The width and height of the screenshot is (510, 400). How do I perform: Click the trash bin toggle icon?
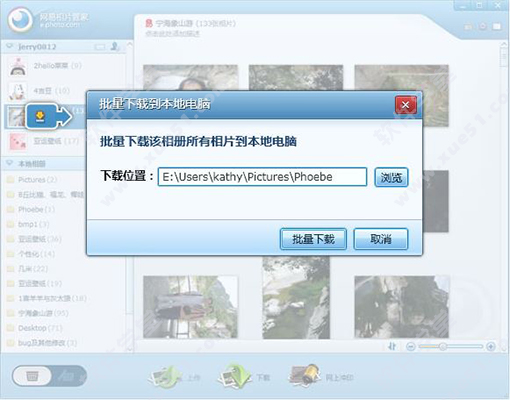(32, 376)
